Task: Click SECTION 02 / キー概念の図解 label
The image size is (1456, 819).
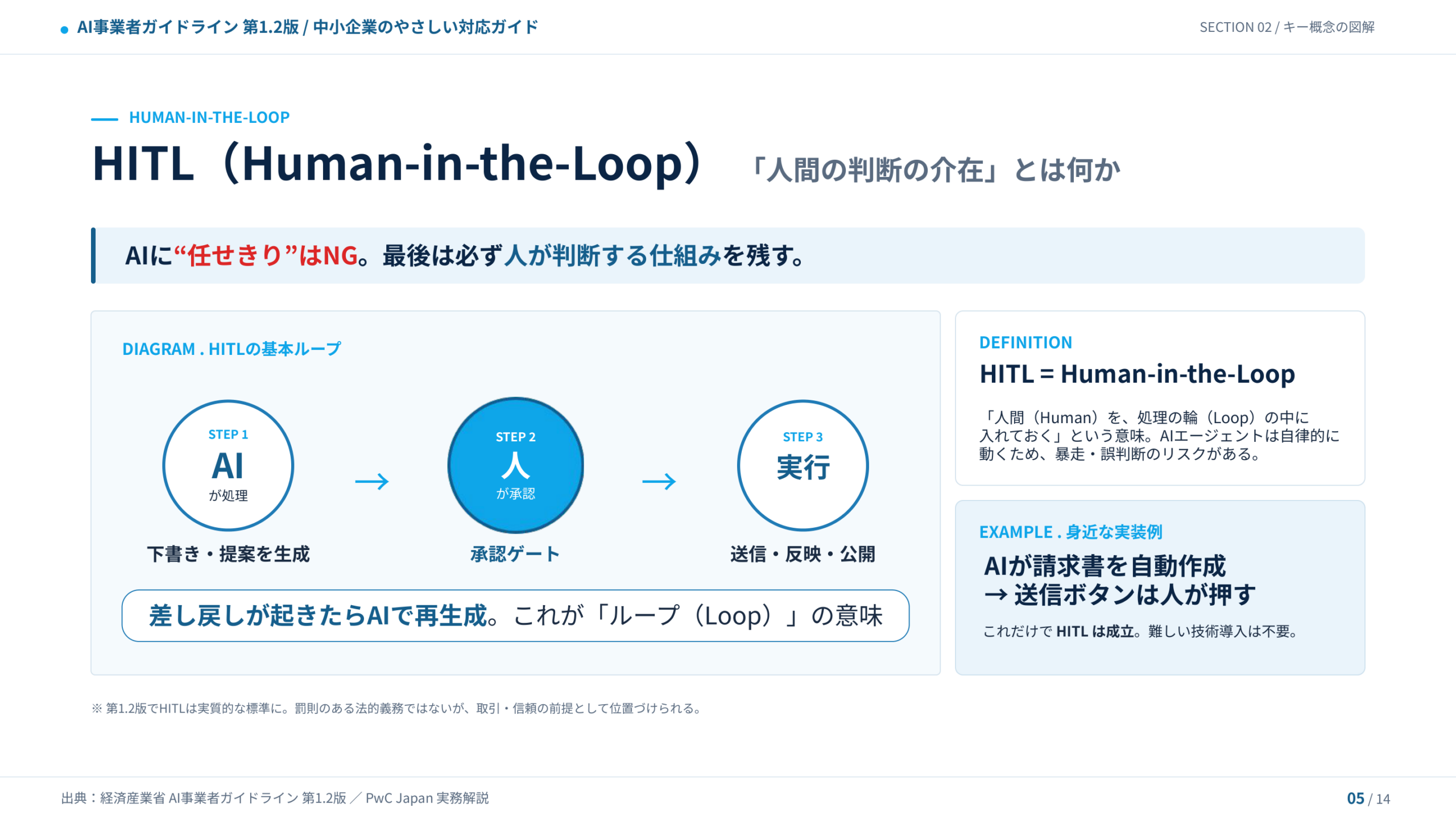Action: click(1287, 27)
